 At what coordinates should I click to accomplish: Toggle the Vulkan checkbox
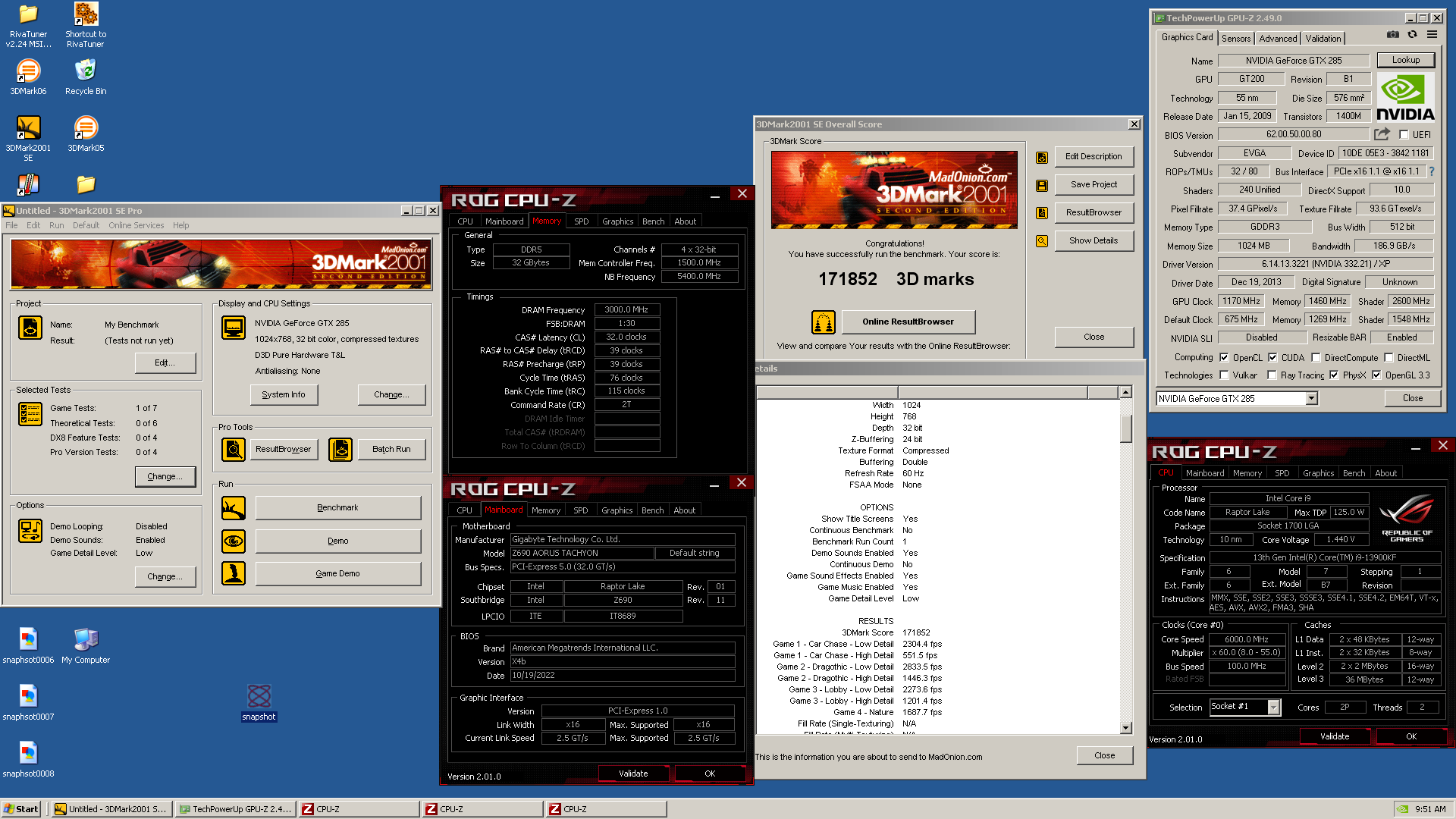pos(1223,375)
